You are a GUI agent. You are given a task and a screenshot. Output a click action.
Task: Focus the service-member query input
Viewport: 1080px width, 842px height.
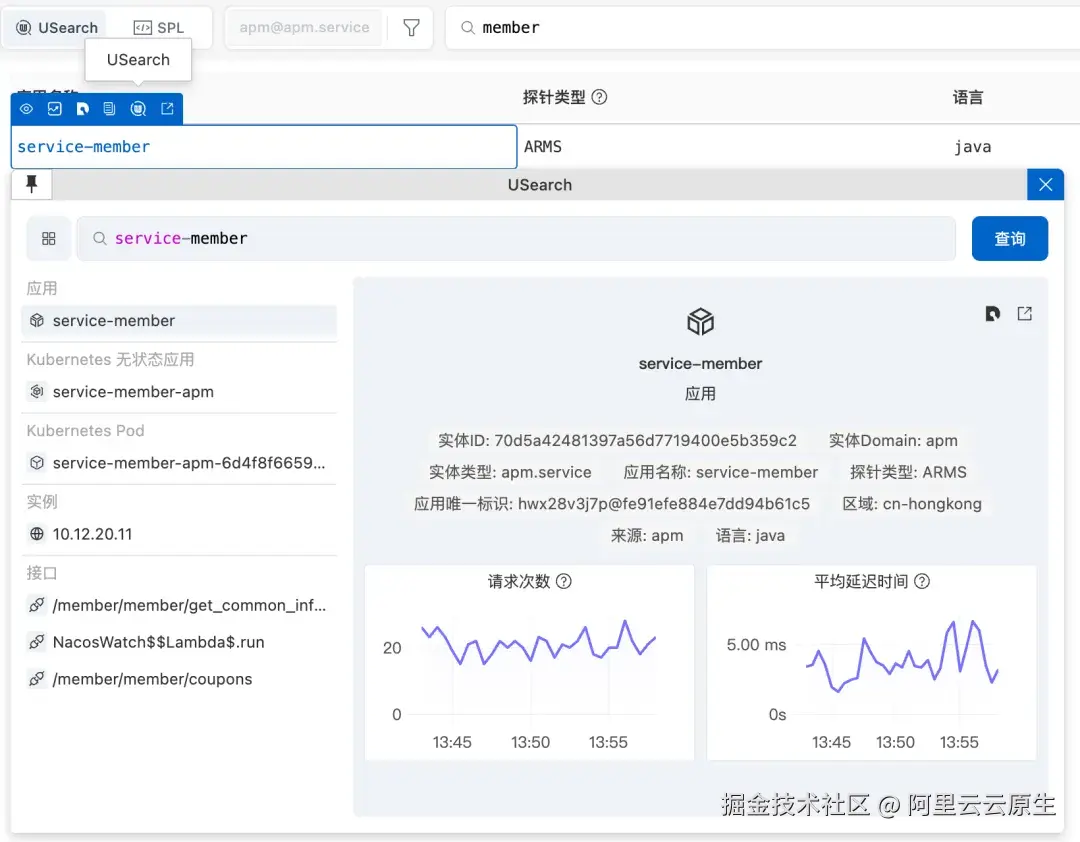pos(516,238)
